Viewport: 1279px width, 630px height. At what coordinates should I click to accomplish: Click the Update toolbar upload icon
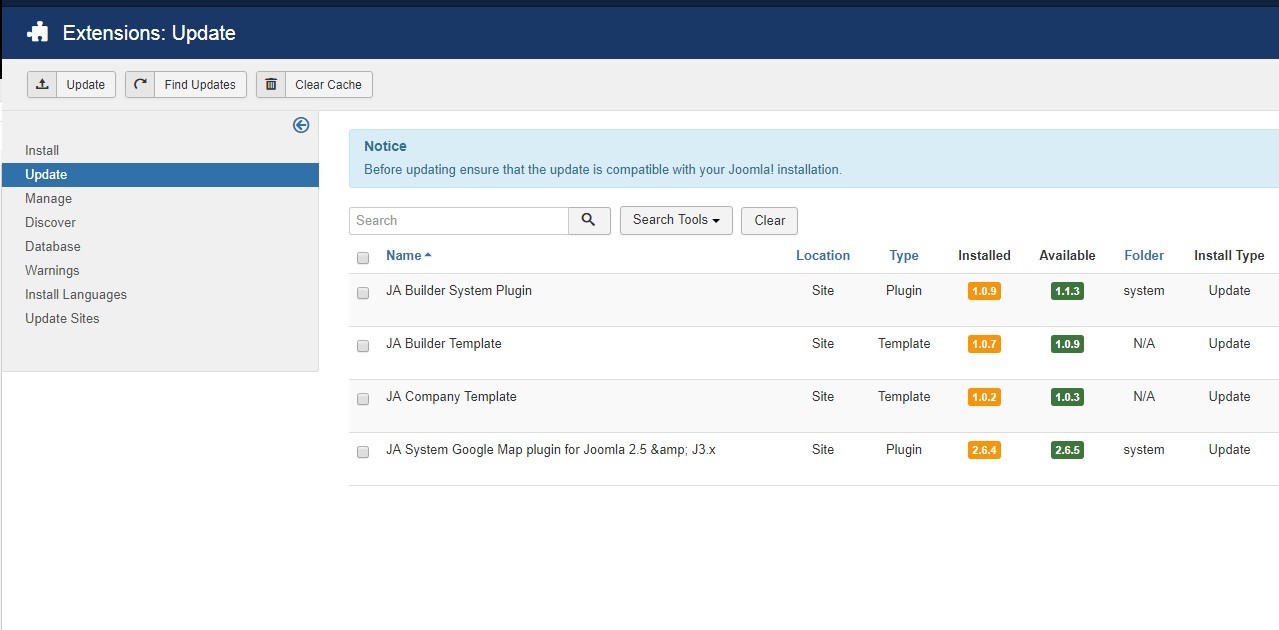42,84
